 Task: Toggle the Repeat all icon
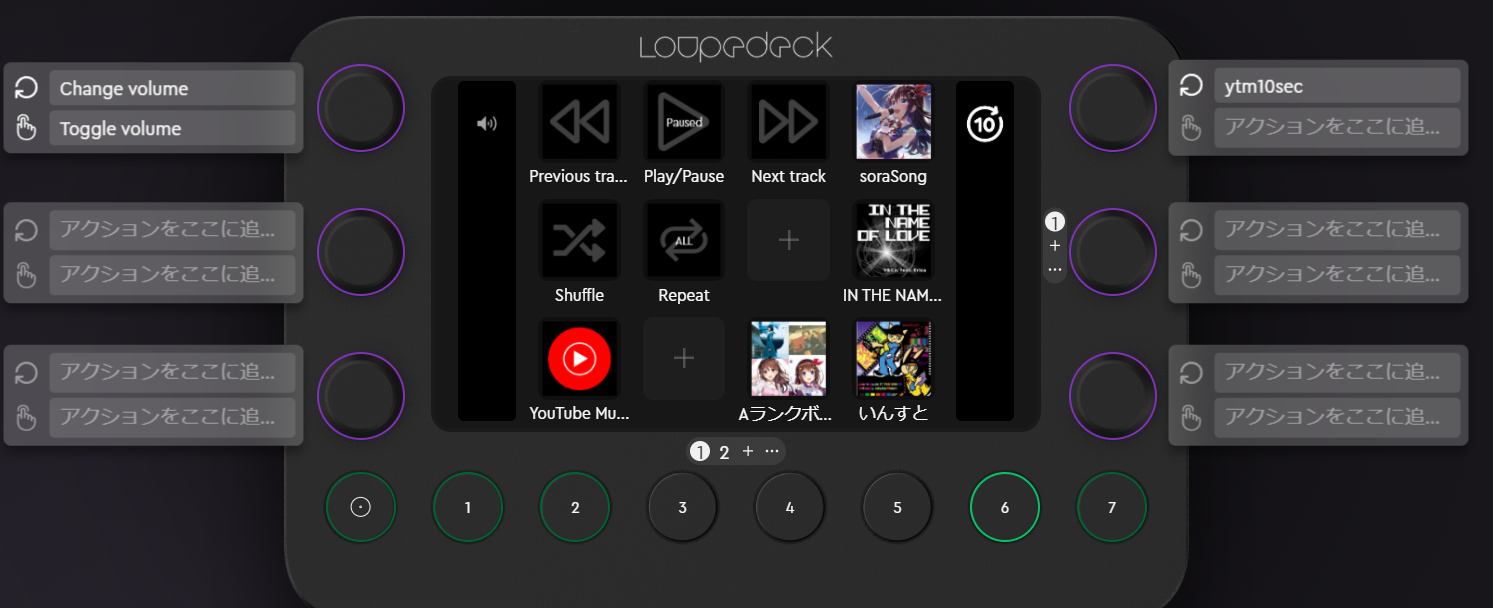(684, 240)
